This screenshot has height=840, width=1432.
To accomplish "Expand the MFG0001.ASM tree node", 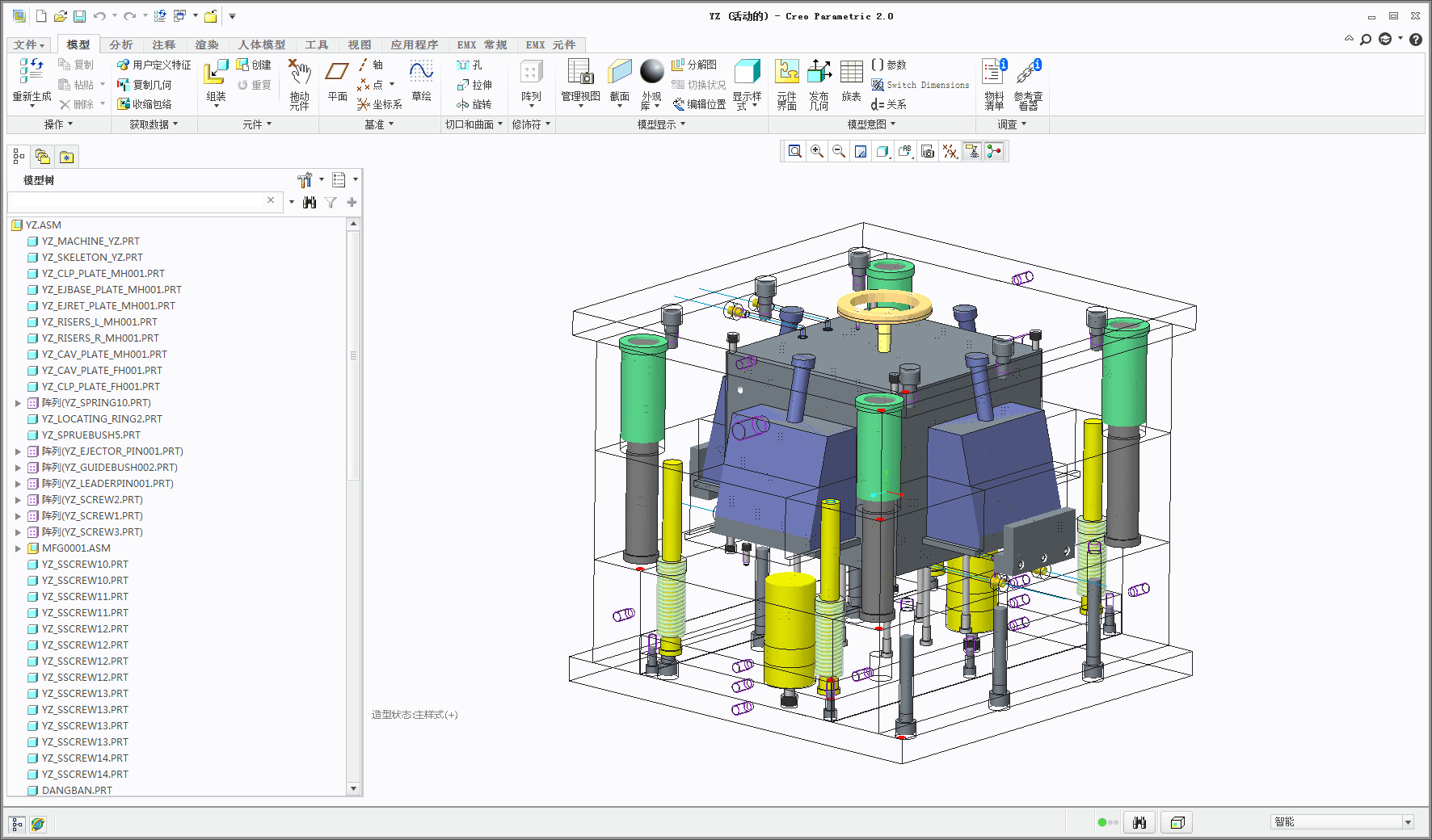I will (18, 548).
